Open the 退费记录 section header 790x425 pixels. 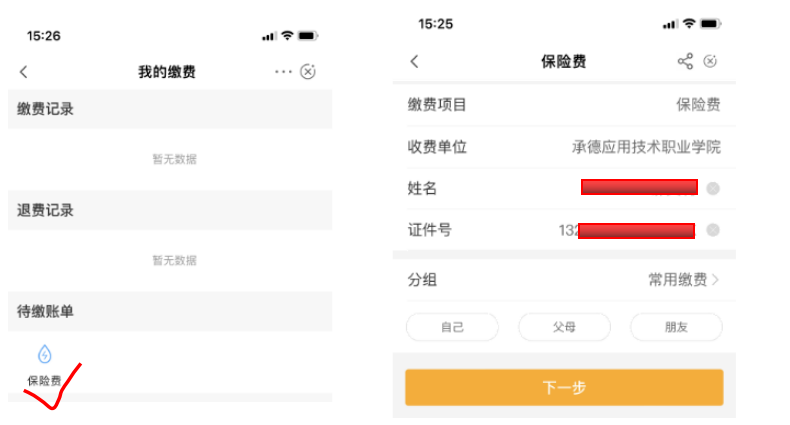46,210
